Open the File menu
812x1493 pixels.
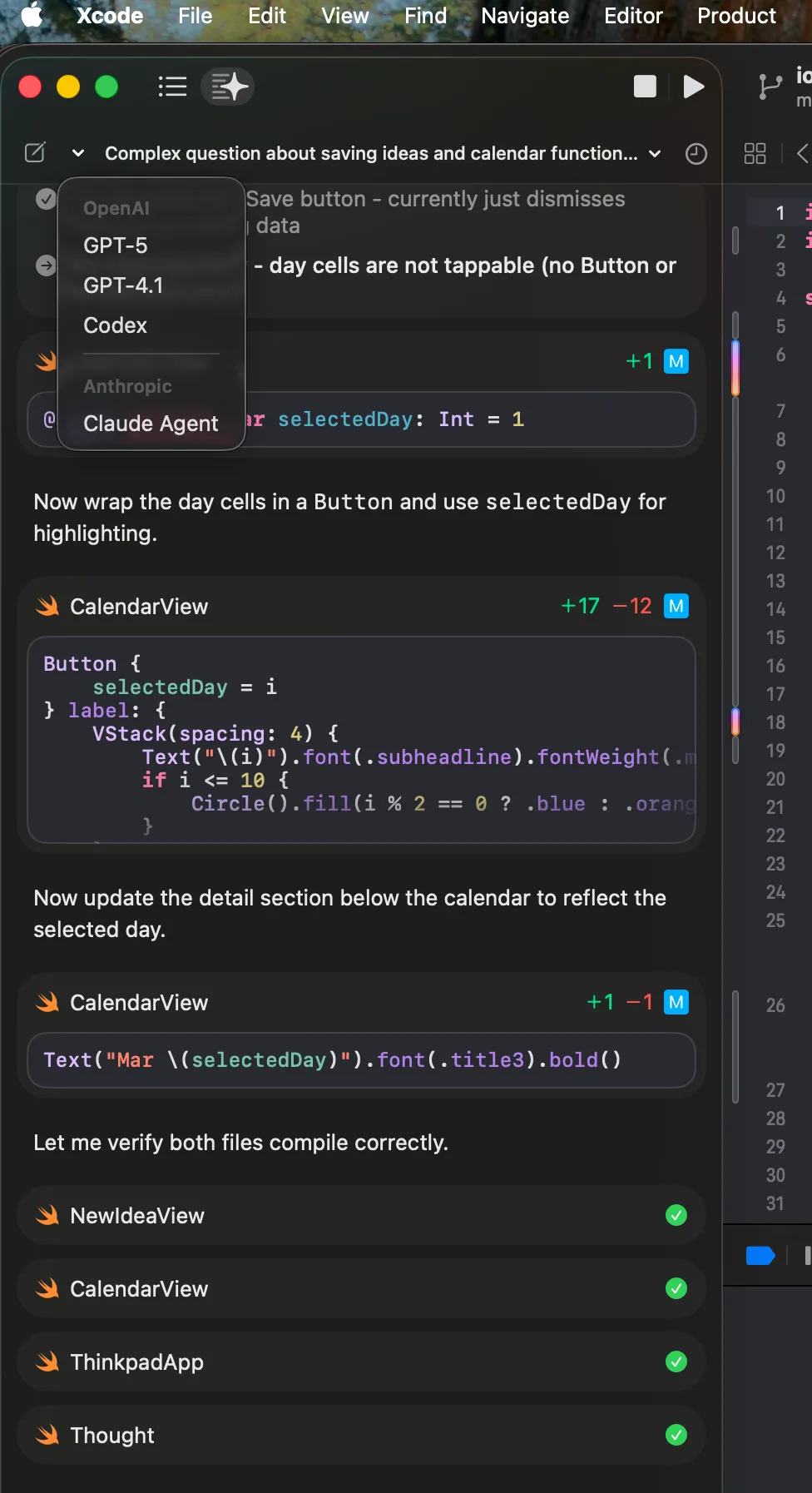196,16
